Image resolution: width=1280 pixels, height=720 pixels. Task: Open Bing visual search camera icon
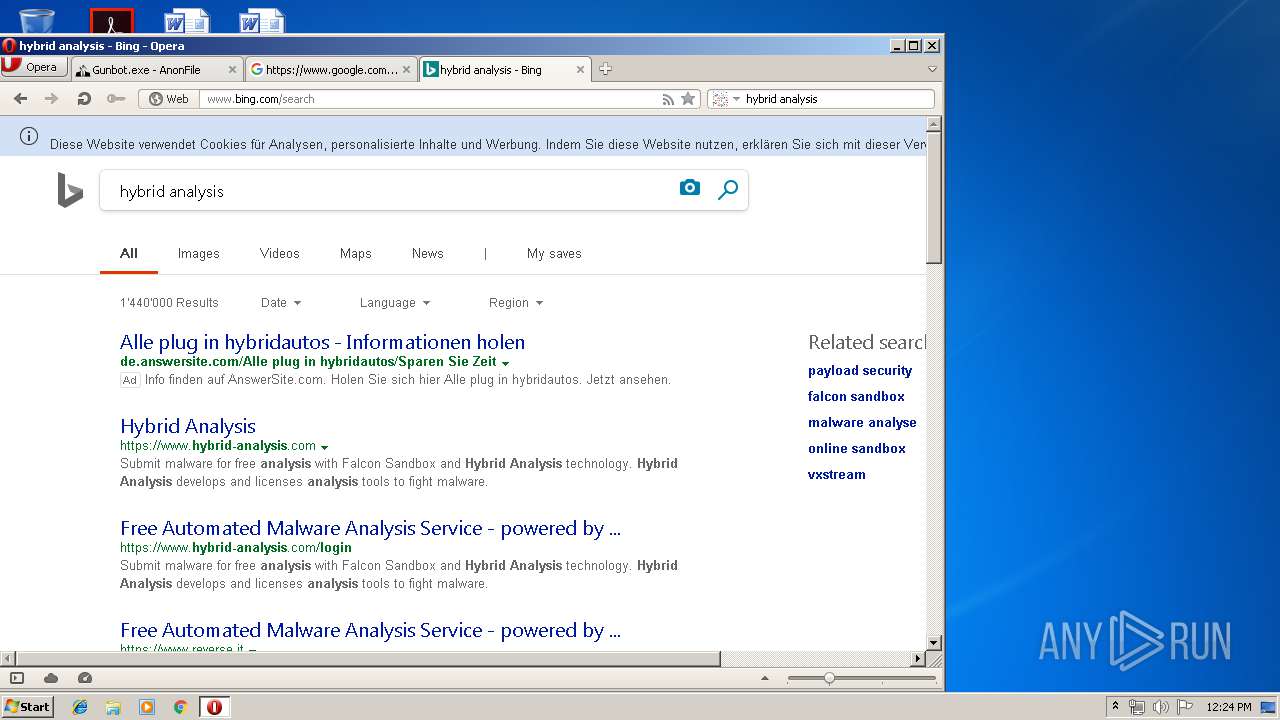(690, 188)
